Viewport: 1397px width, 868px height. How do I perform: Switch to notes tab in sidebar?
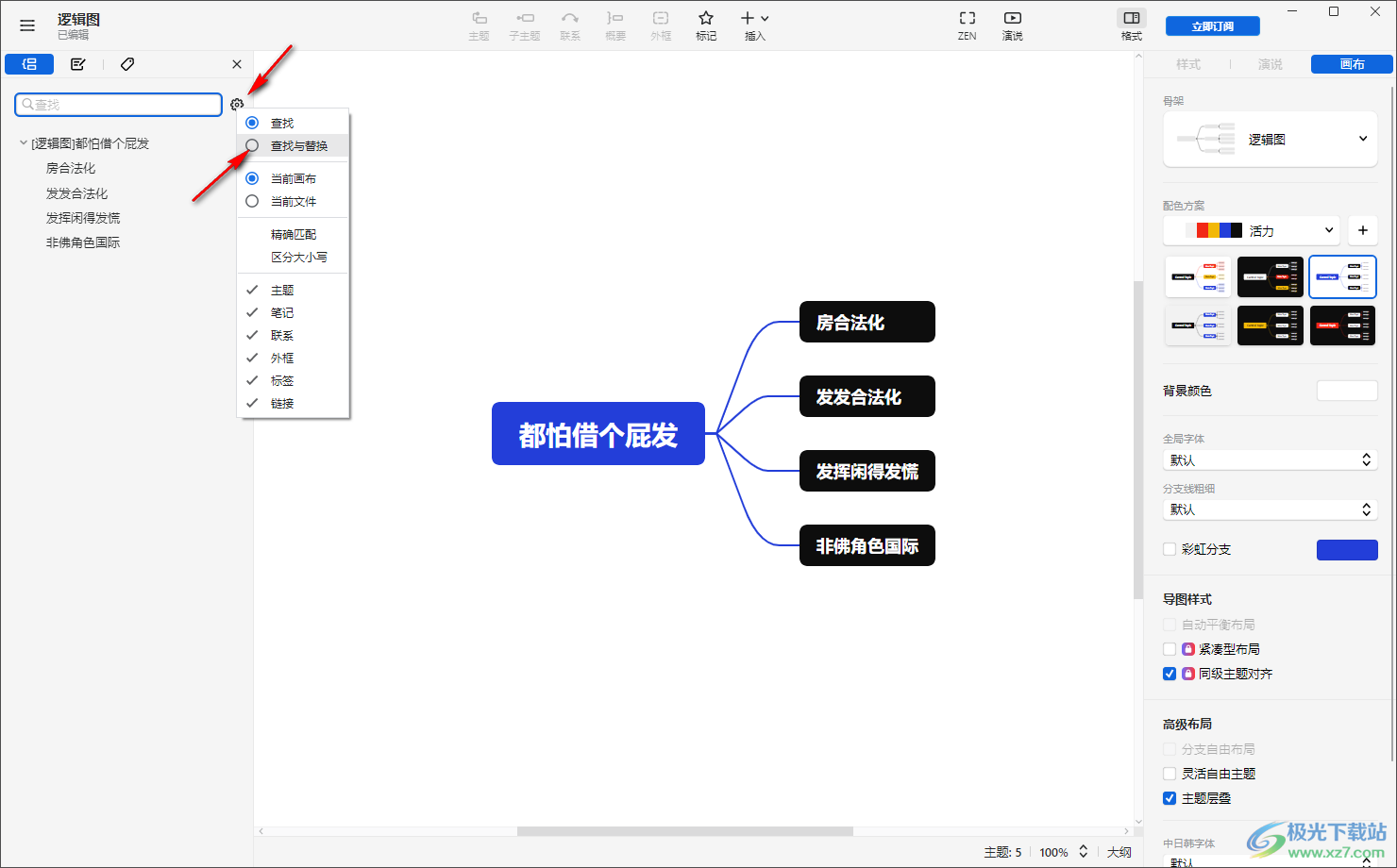[78, 64]
